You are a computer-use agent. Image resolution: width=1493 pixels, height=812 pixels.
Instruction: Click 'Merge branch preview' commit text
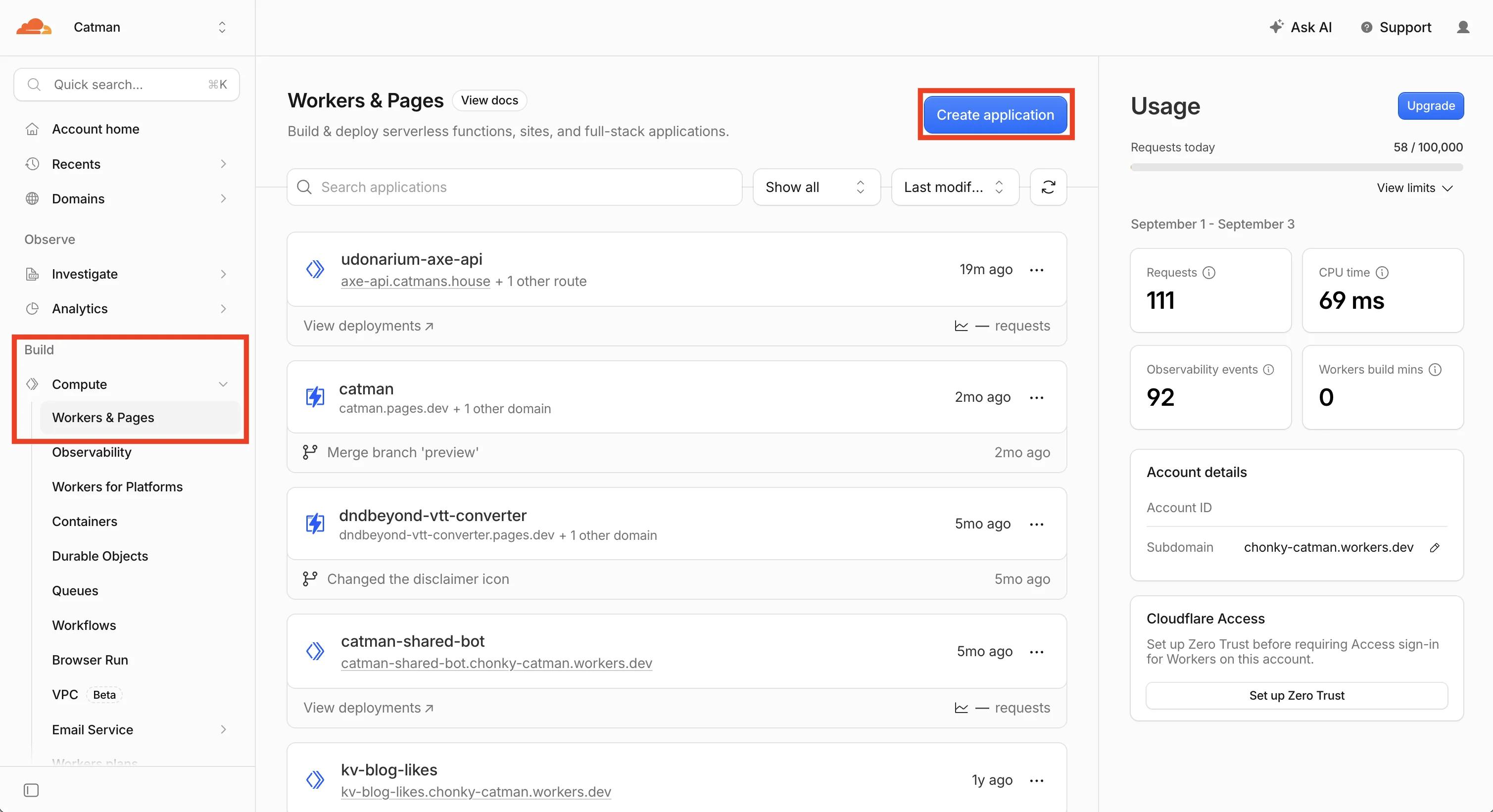click(403, 453)
